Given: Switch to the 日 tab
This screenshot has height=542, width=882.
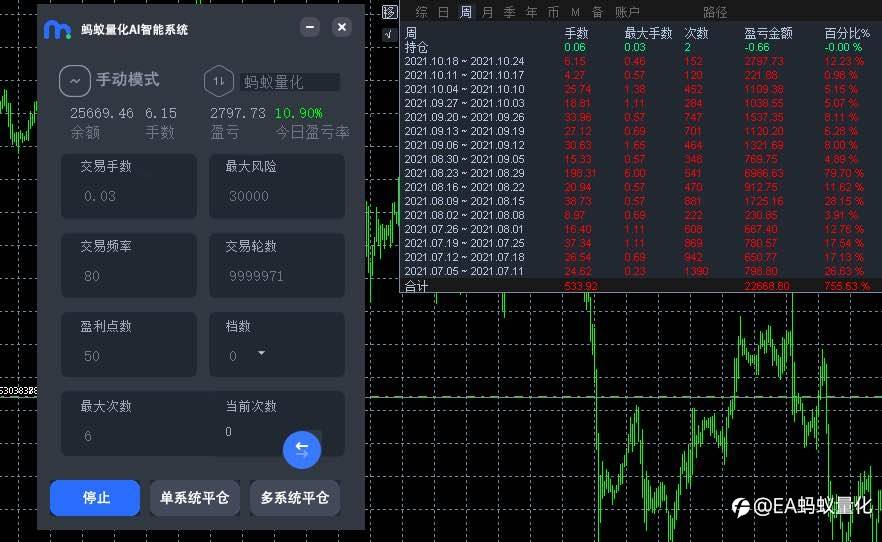Looking at the screenshot, I should [443, 12].
